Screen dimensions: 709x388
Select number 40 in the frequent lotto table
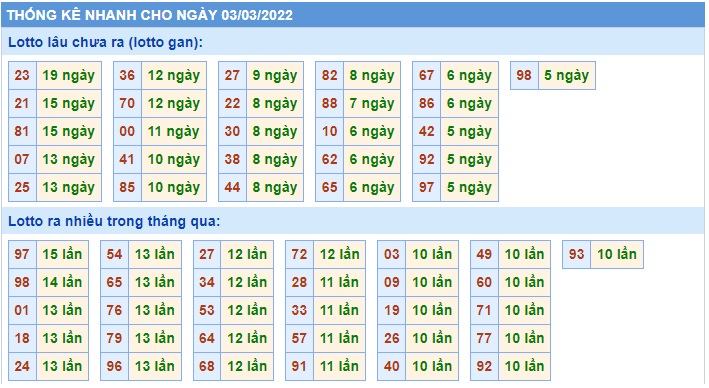[x=392, y=366]
